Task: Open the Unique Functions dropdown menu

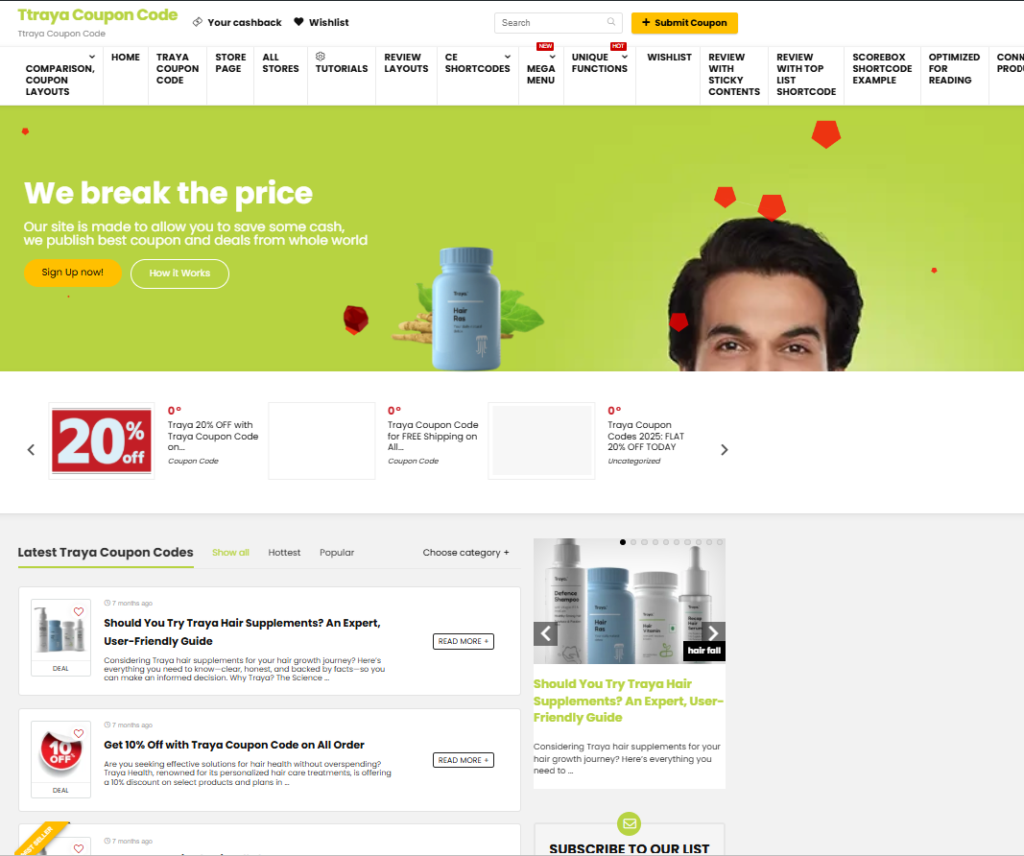Action: (600, 63)
